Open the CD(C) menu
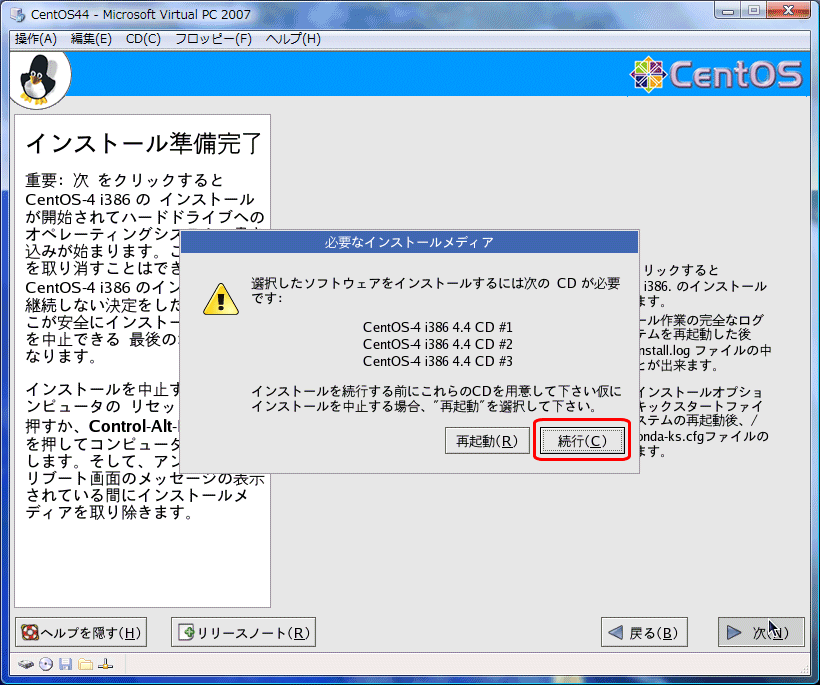 143,39
